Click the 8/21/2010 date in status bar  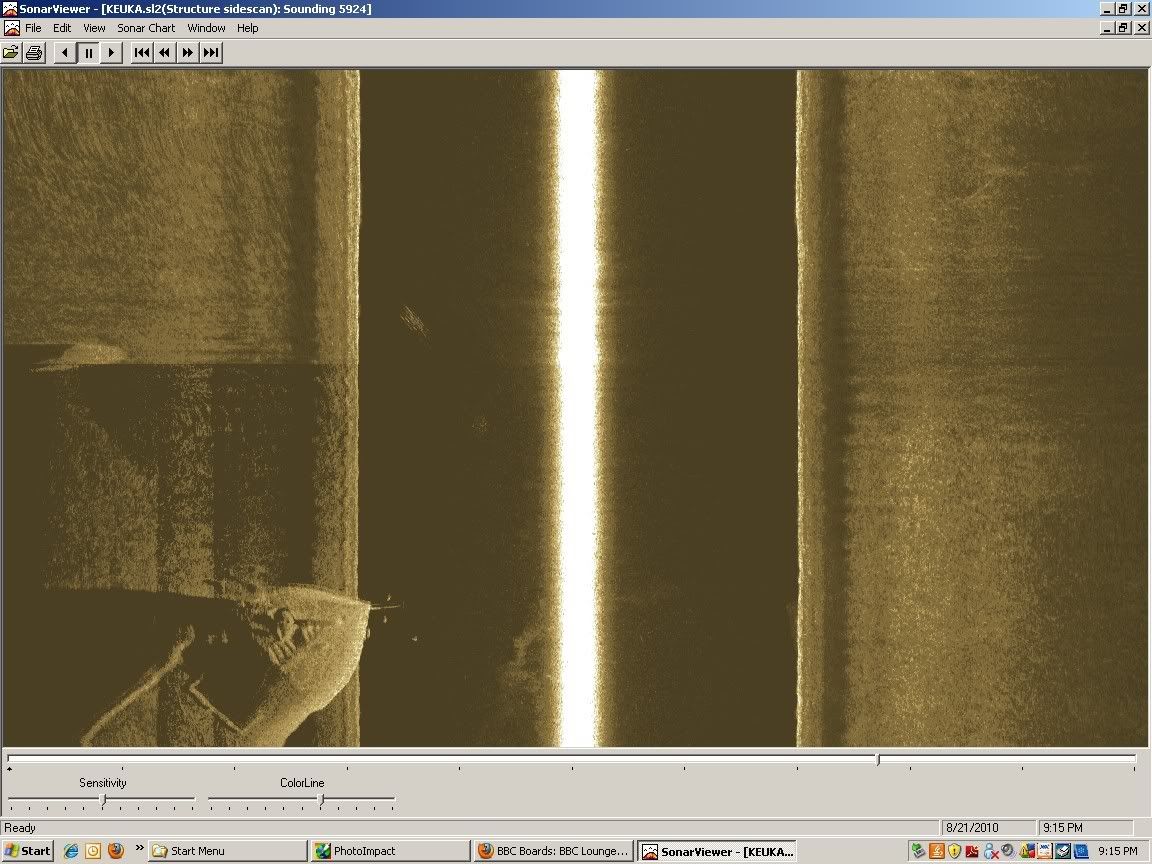coord(972,827)
